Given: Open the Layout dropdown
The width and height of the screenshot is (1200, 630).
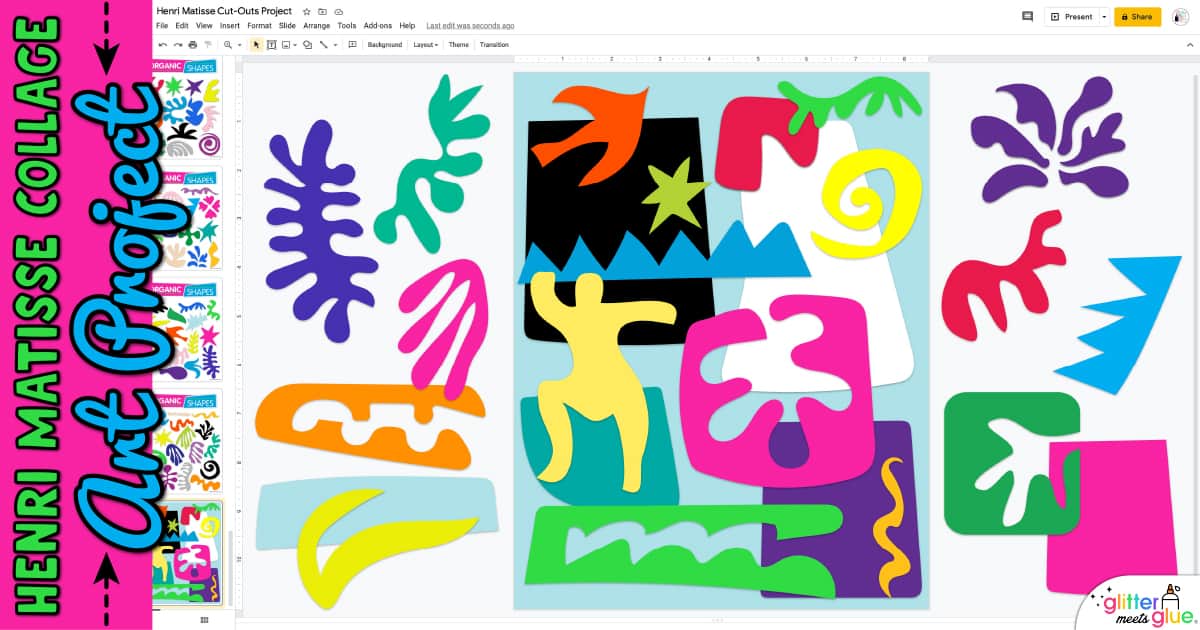Looking at the screenshot, I should tap(424, 44).
